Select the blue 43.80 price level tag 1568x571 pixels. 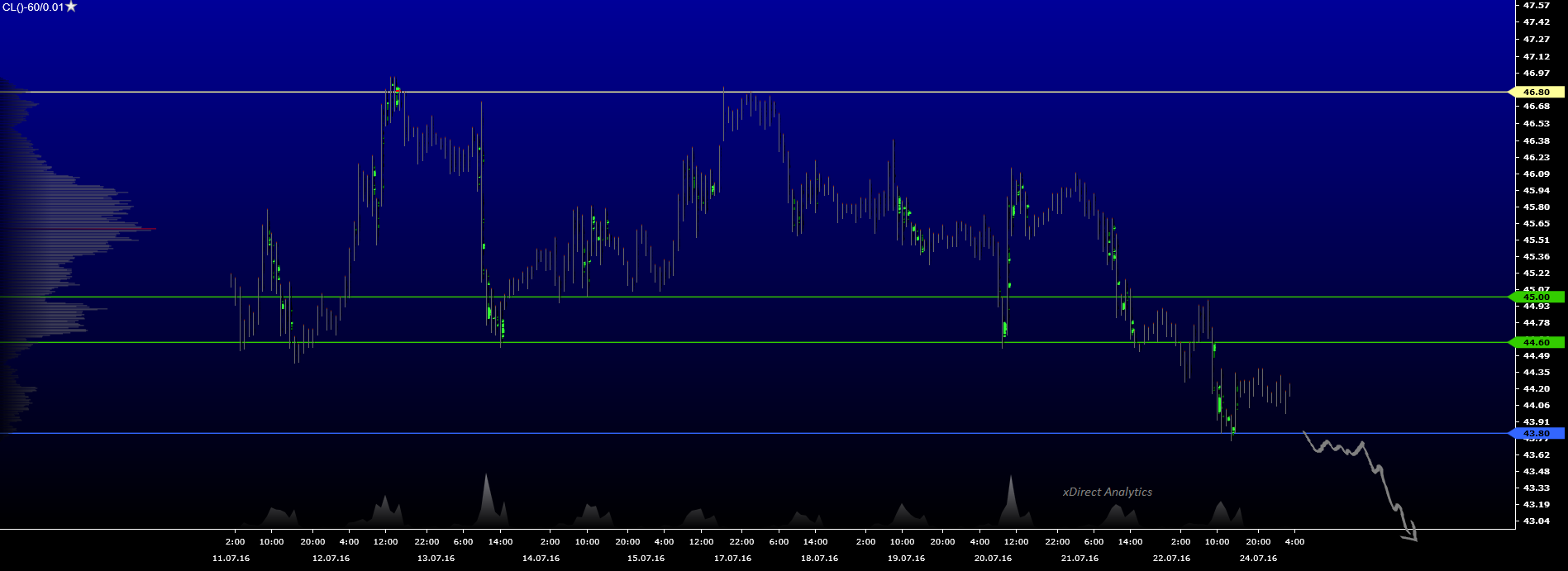pyautogui.click(x=1536, y=433)
